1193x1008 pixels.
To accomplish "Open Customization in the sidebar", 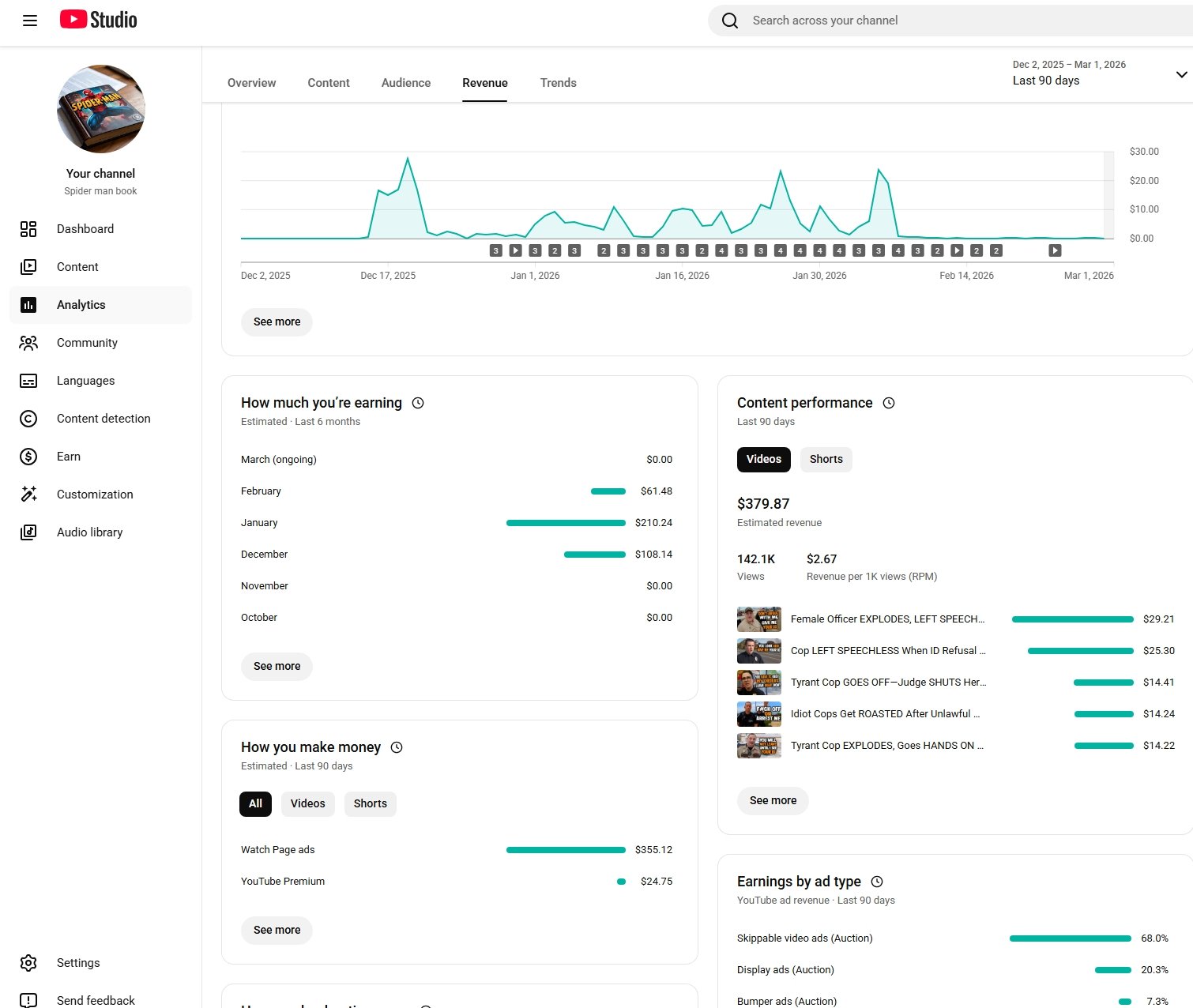I will pyautogui.click(x=94, y=495).
